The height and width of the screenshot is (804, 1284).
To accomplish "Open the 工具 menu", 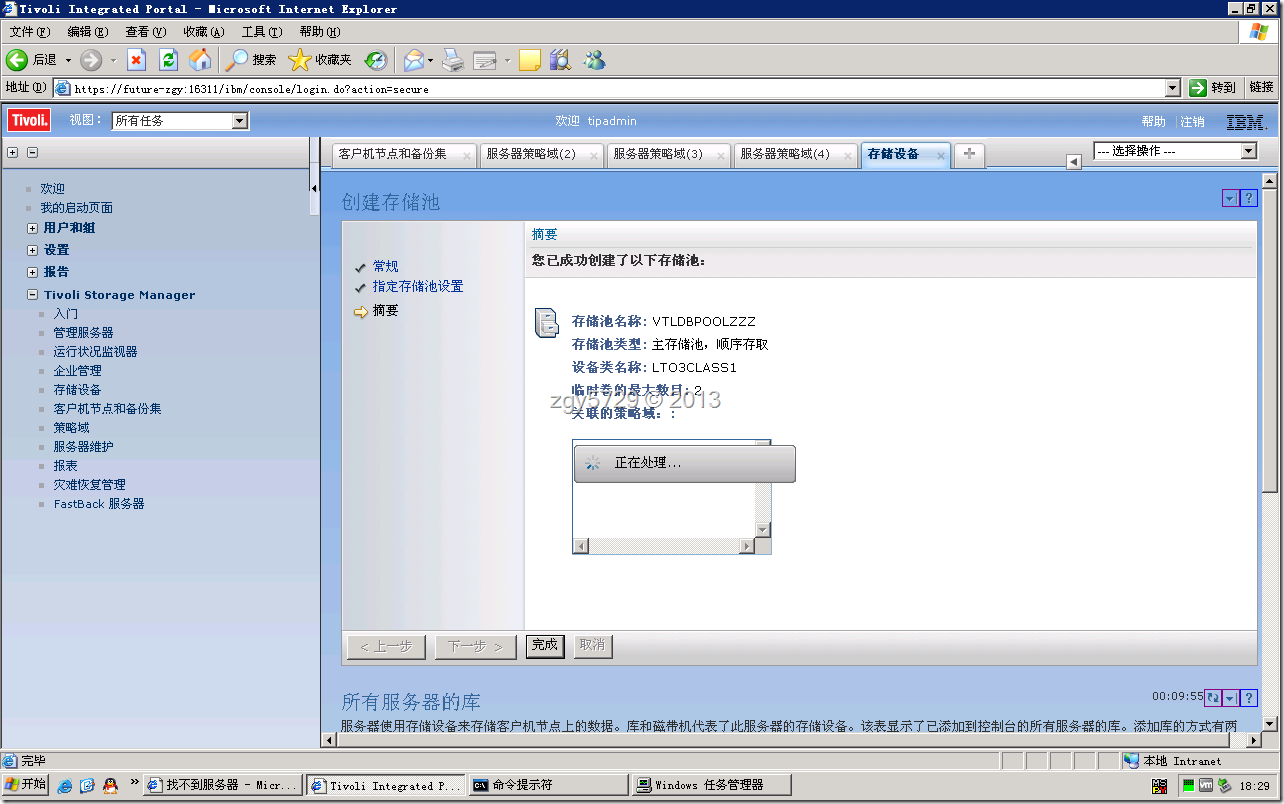I will (x=261, y=32).
